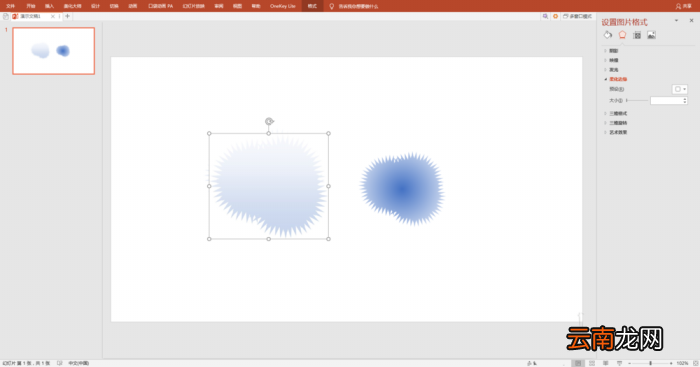Expand the 映像 (Reflection) section
This screenshot has width=700, height=367.
point(613,60)
